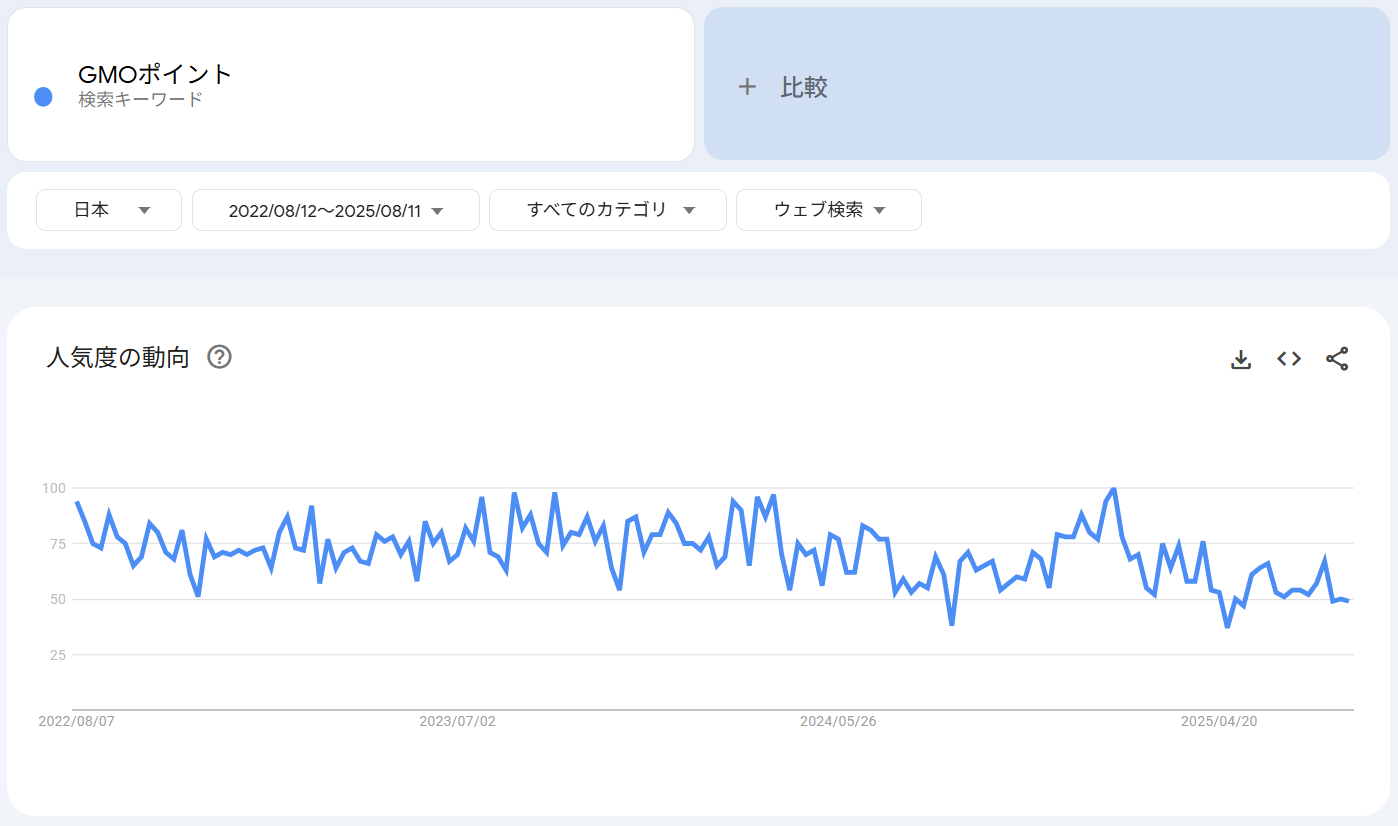This screenshot has width=1398, height=826.
Task: Open help icon beside 人気度の動向
Action: coord(219,357)
